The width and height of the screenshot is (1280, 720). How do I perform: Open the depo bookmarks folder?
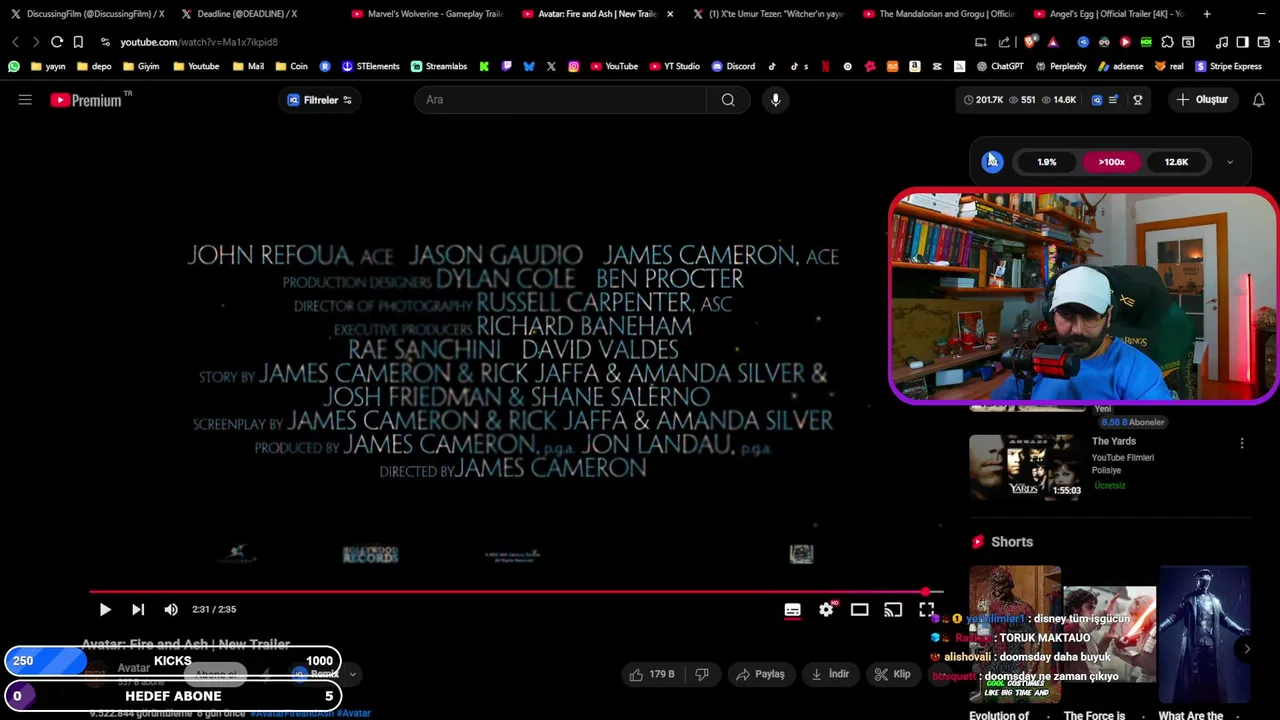tap(94, 66)
